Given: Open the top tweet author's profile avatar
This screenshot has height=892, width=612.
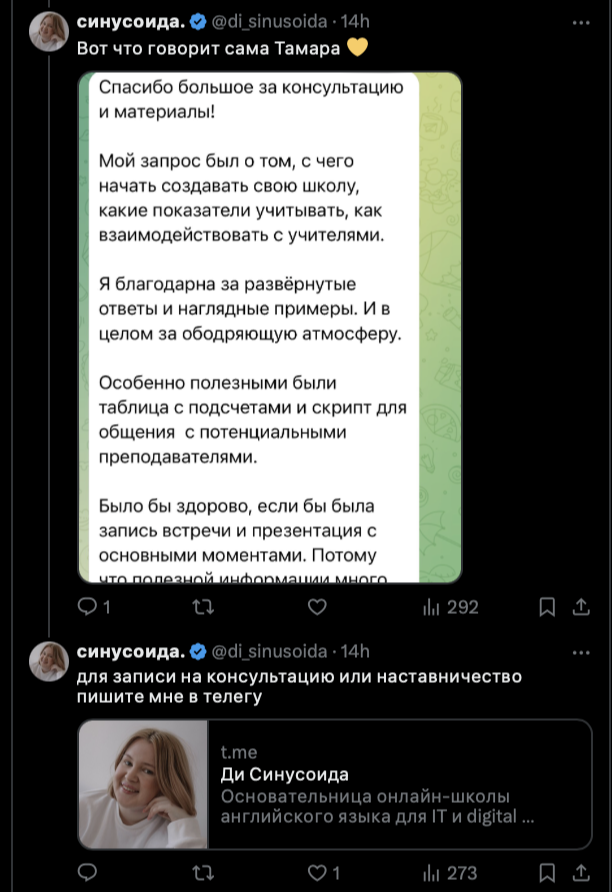Looking at the screenshot, I should pos(49,31).
